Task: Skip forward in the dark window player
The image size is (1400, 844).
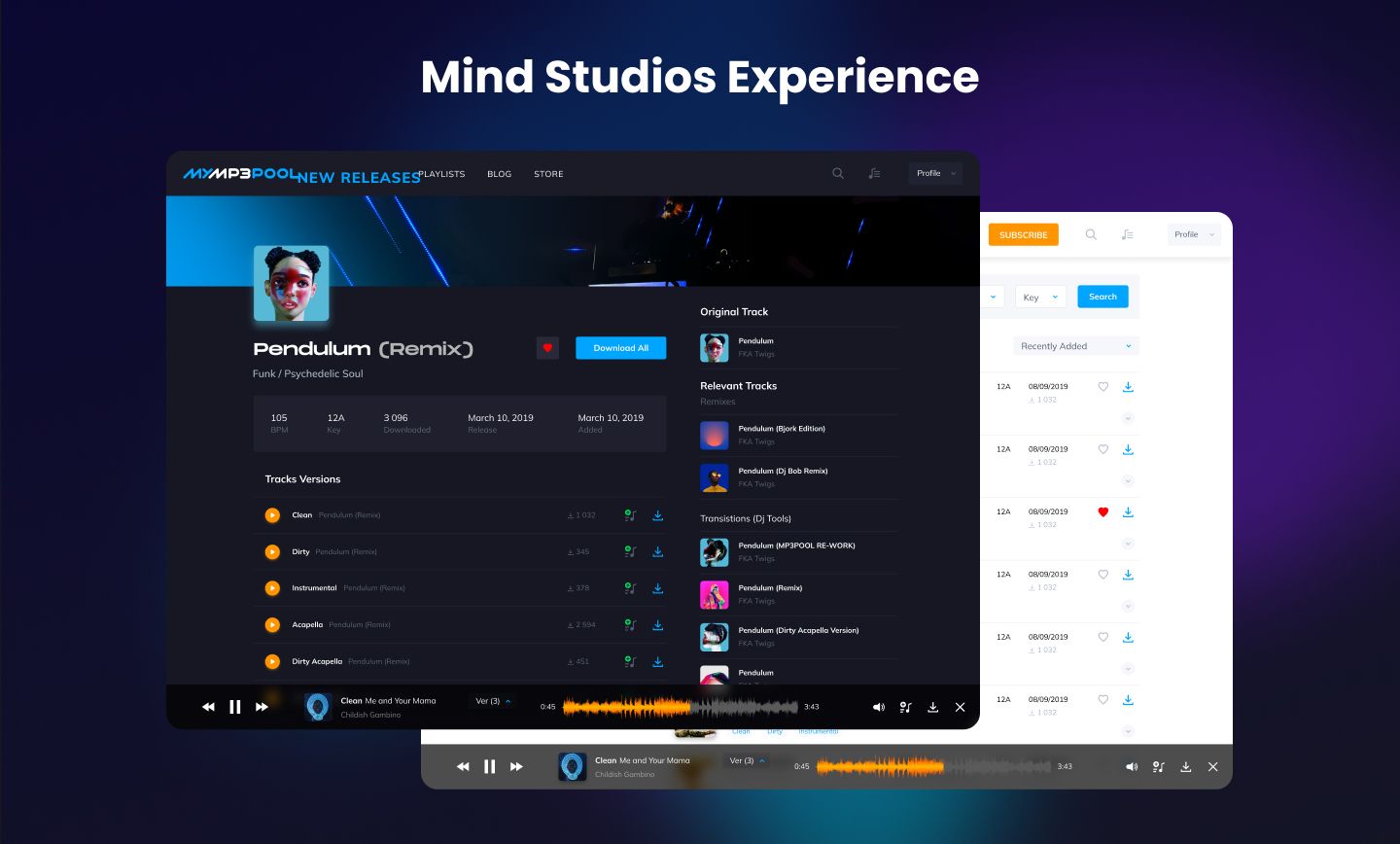Action: tap(262, 707)
